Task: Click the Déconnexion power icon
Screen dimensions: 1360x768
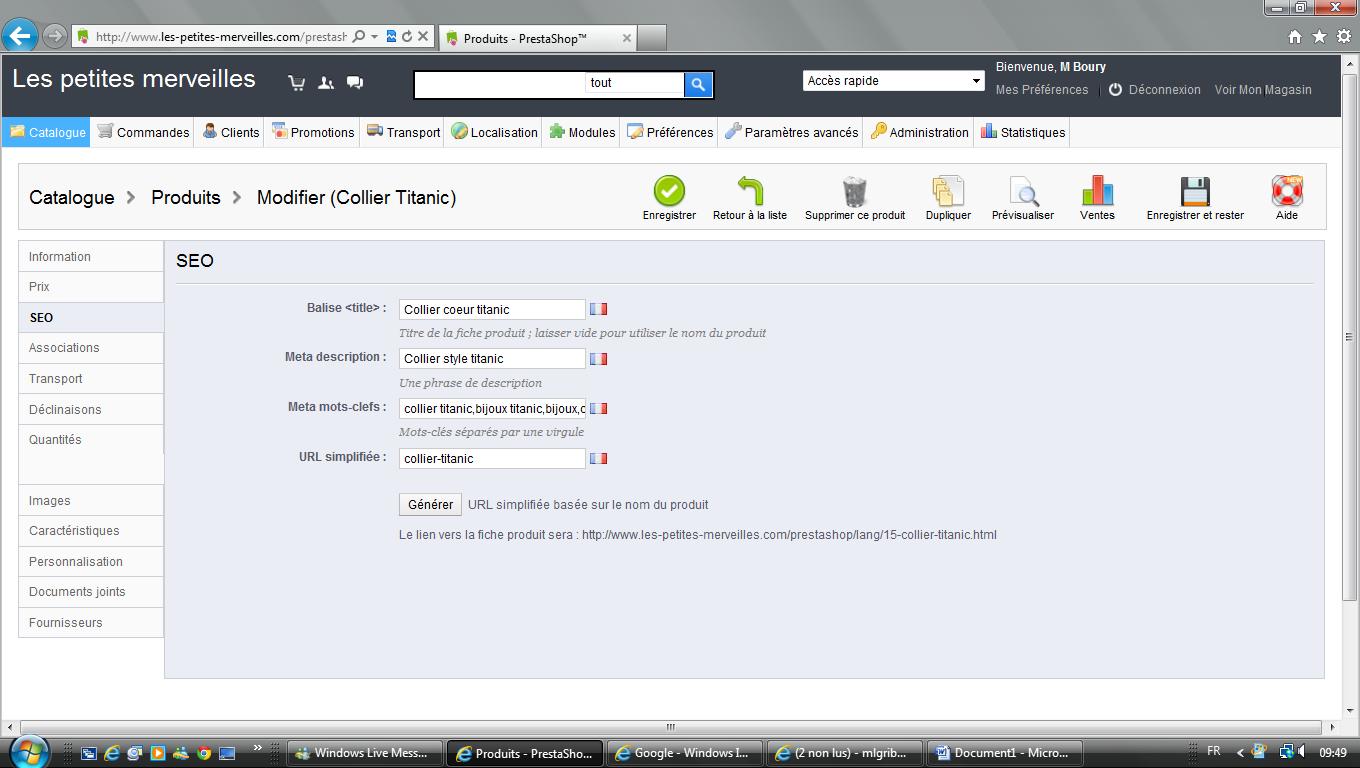Action: click(1116, 89)
